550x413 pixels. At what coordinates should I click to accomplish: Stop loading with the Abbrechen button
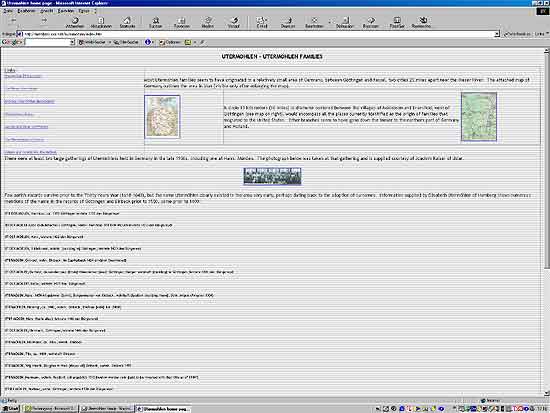(75, 22)
